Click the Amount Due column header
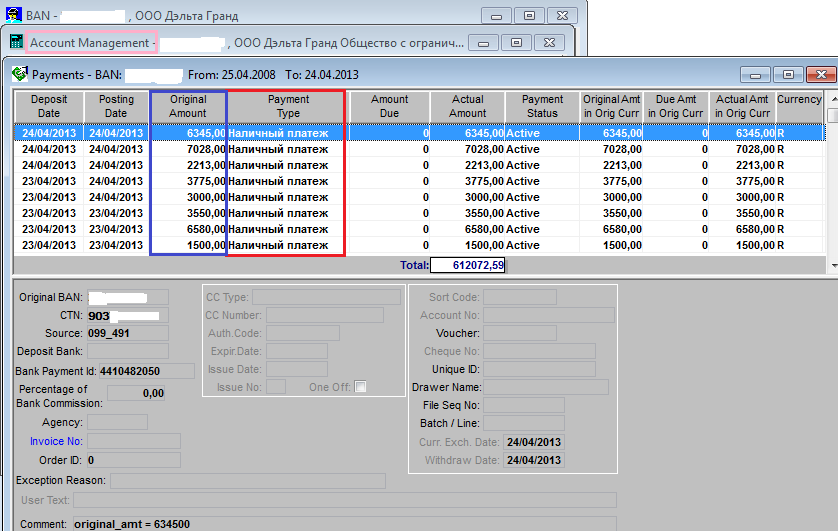838x531 pixels. (390, 106)
